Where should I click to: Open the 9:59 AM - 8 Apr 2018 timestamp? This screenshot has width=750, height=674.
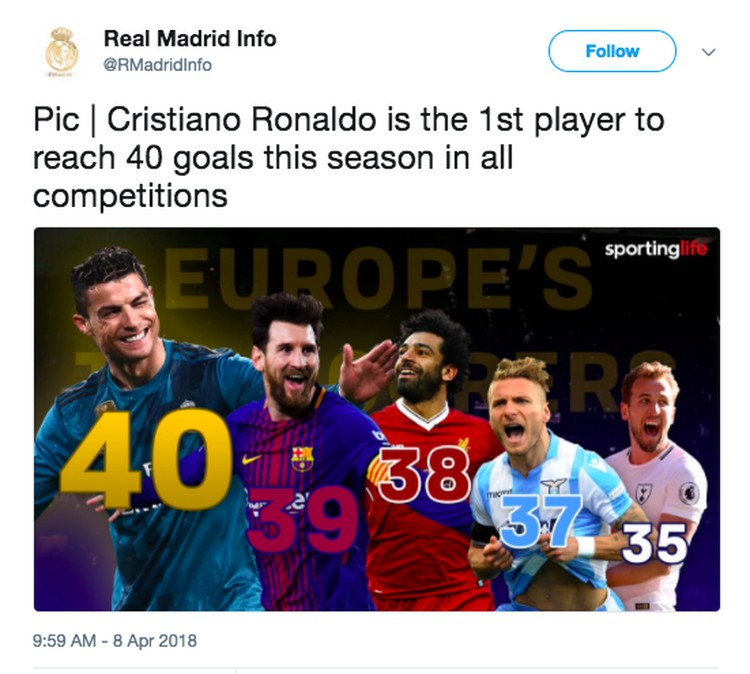(114, 641)
